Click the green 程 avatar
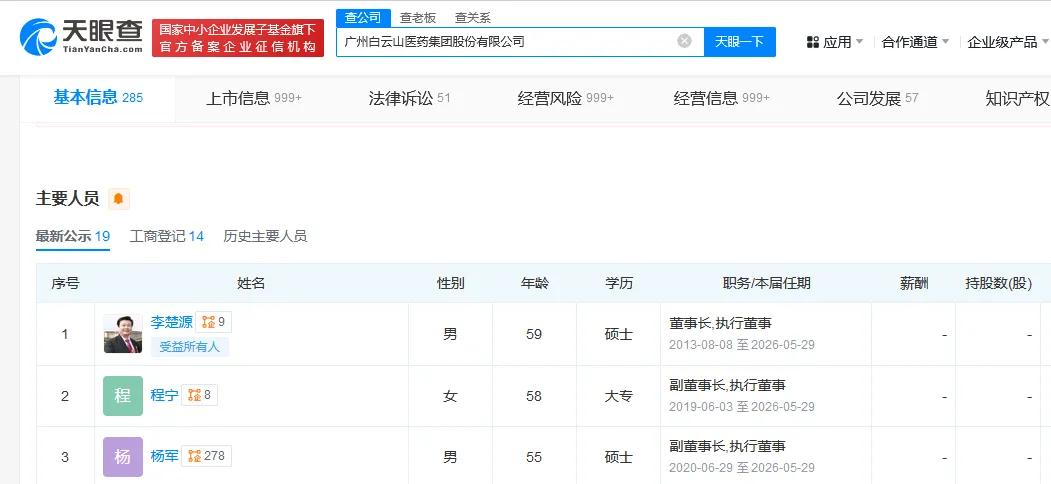 click(x=123, y=396)
